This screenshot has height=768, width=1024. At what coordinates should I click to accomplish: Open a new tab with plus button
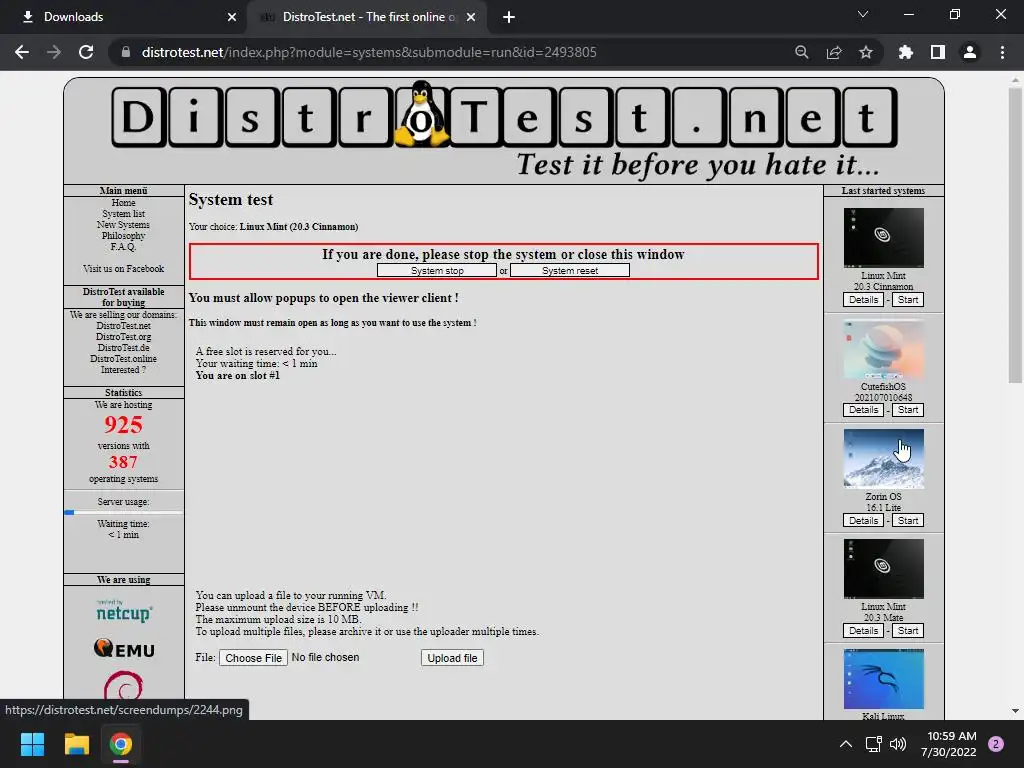click(509, 17)
